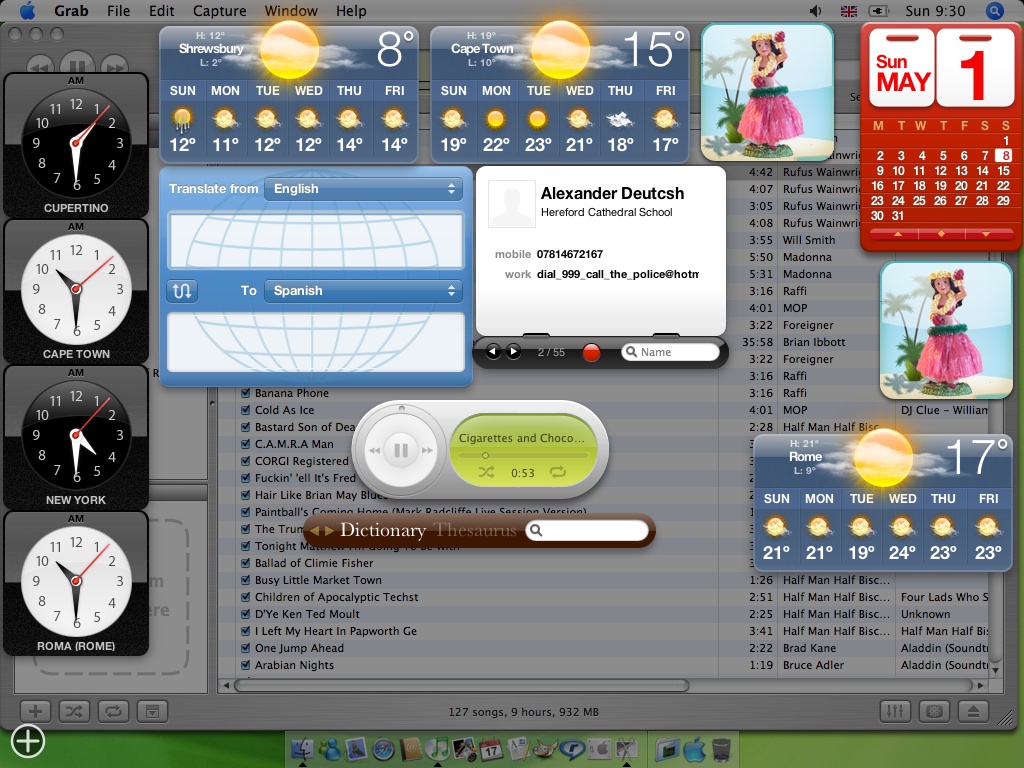Screen dimensions: 1024x768
Task: Skip to next track in iTunes widget
Action: [x=428, y=451]
